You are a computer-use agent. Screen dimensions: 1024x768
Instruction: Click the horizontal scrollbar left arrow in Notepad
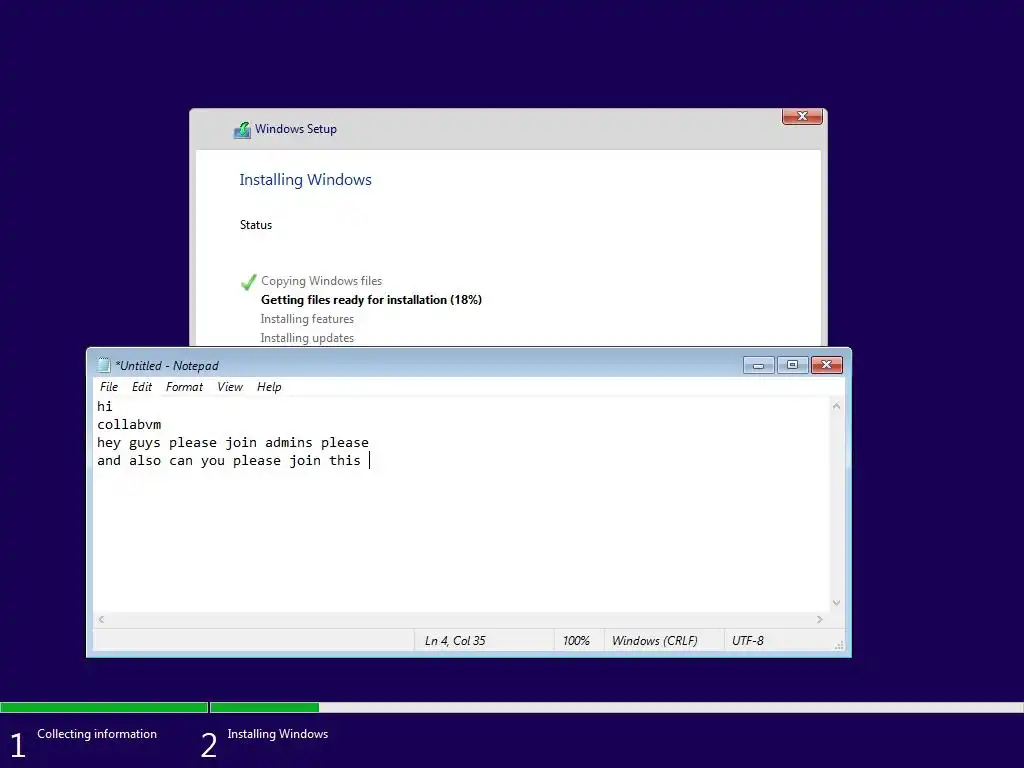[x=101, y=619]
